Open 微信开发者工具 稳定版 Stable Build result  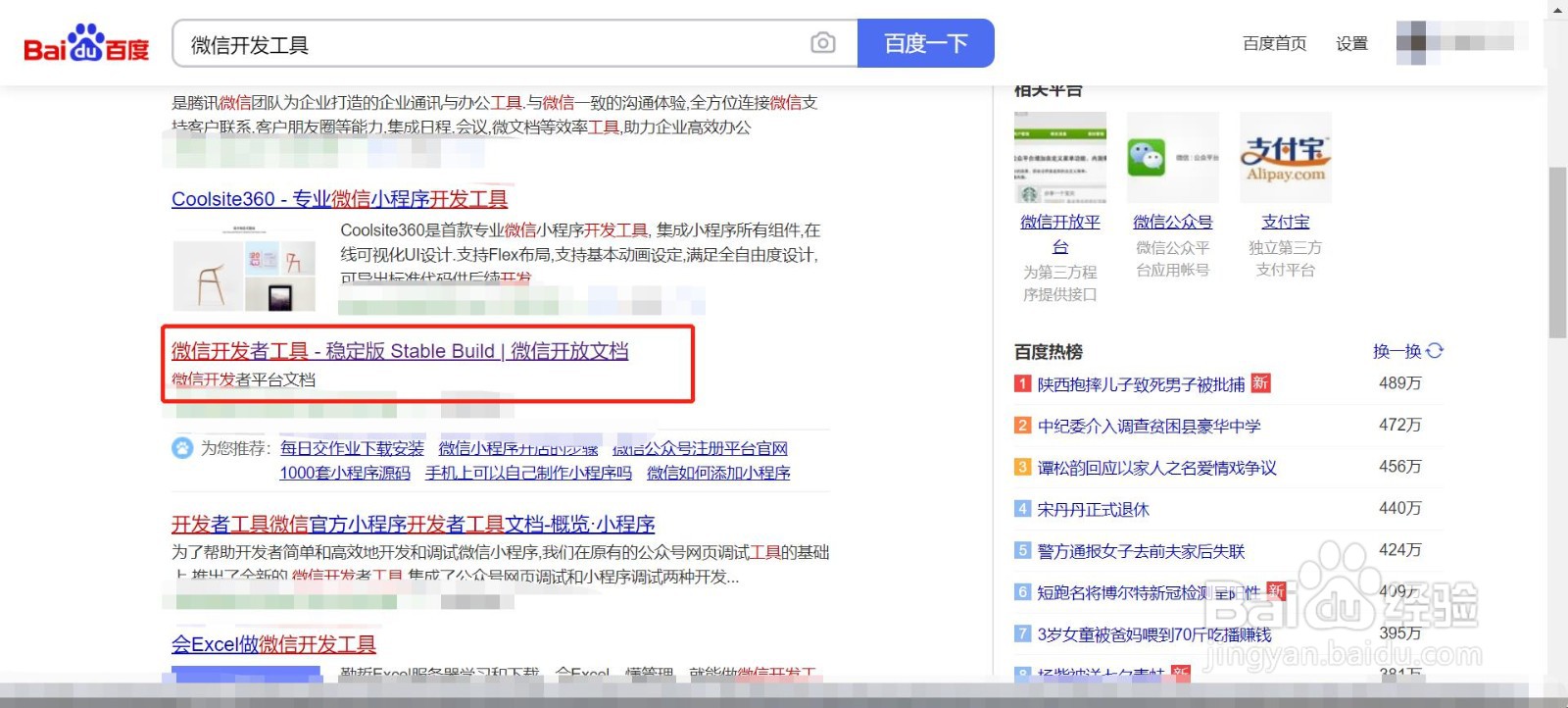click(x=400, y=351)
